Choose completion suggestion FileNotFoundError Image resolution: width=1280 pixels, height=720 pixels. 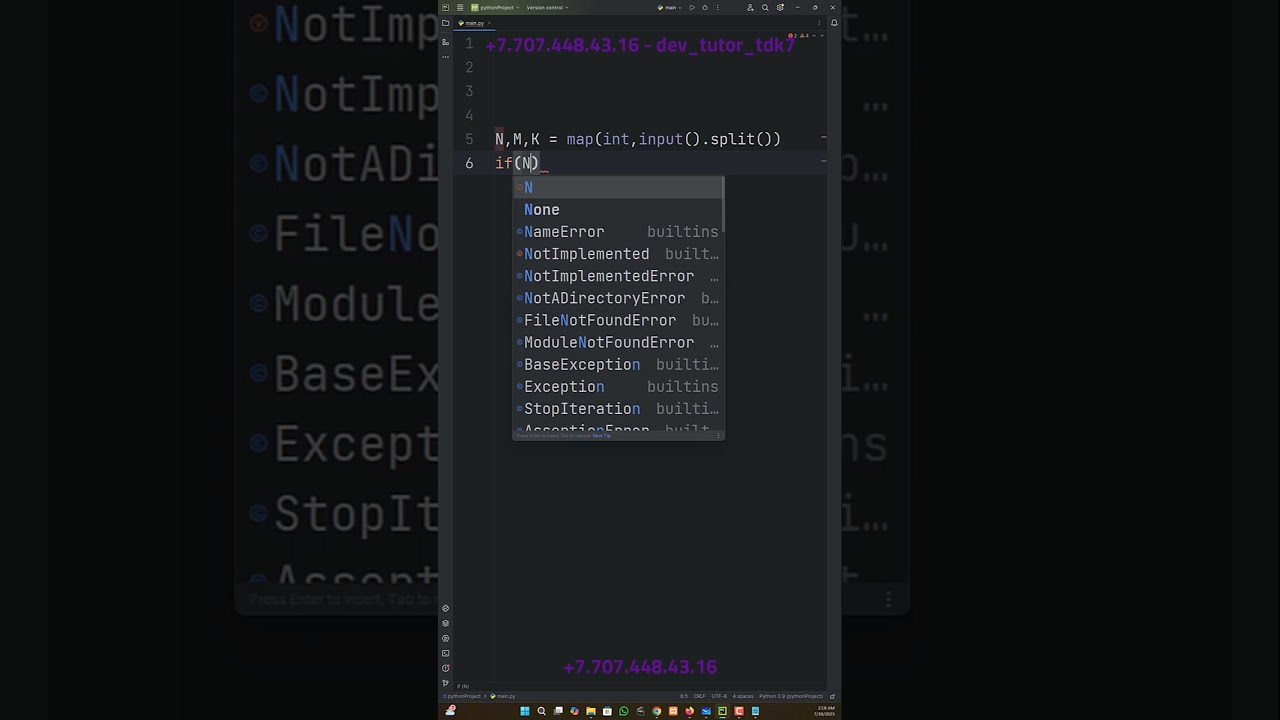point(618,320)
